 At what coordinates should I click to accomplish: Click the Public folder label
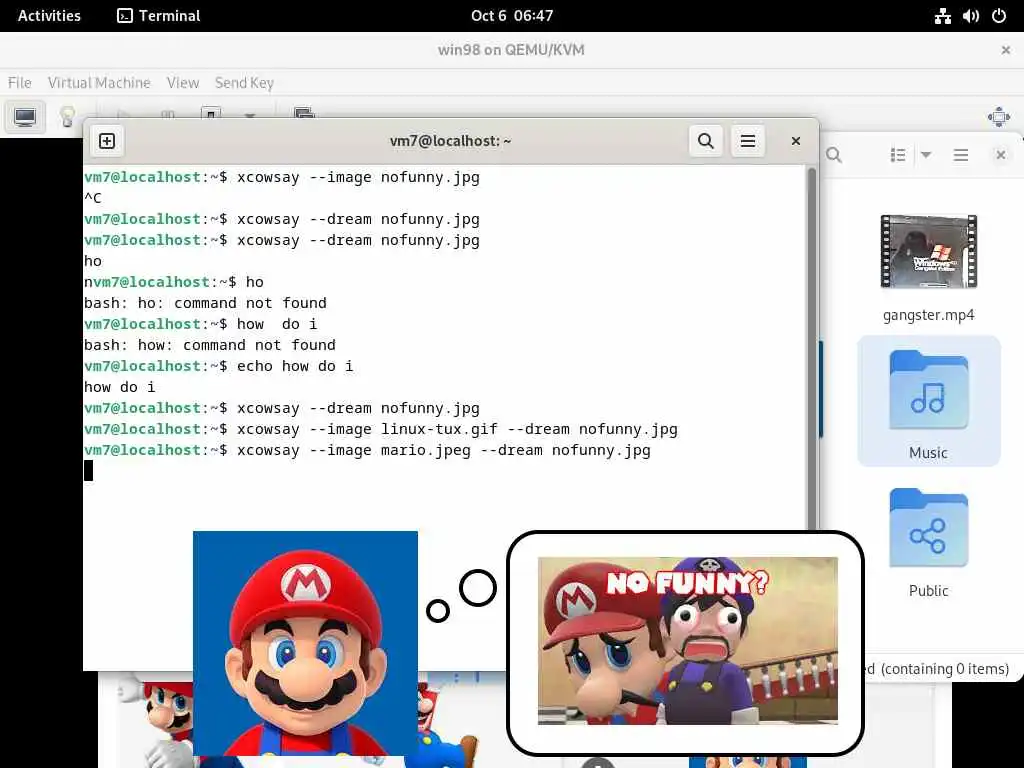click(928, 590)
